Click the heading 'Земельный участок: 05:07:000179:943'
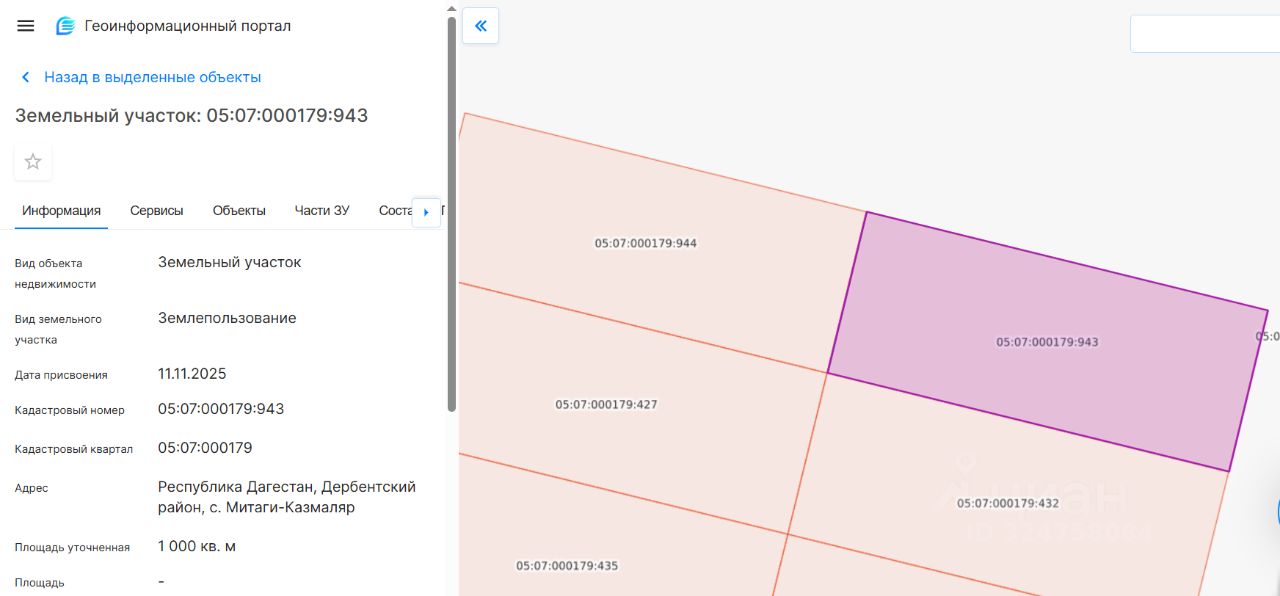The width and height of the screenshot is (1280, 596). (191, 116)
